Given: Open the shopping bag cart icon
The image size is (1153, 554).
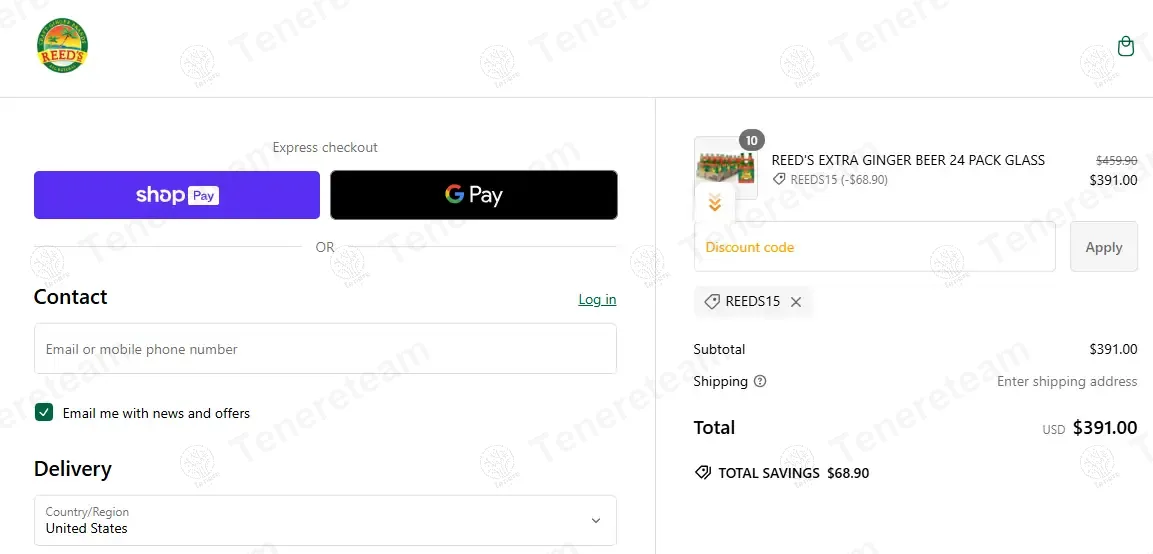Looking at the screenshot, I should coord(1126,47).
